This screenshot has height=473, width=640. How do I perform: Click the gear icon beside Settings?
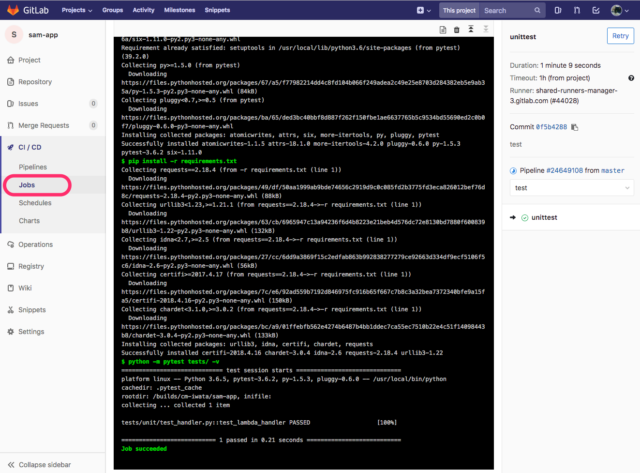[11, 331]
